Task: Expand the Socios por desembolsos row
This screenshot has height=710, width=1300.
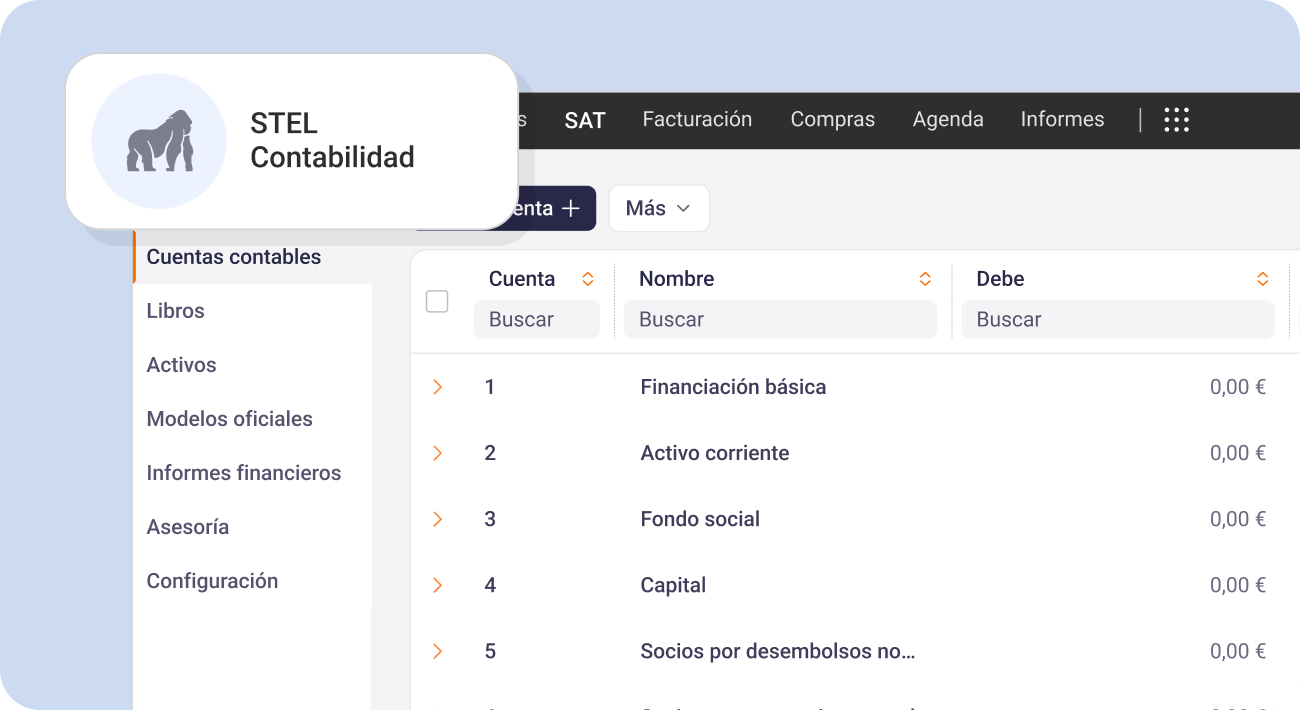Action: tap(437, 650)
